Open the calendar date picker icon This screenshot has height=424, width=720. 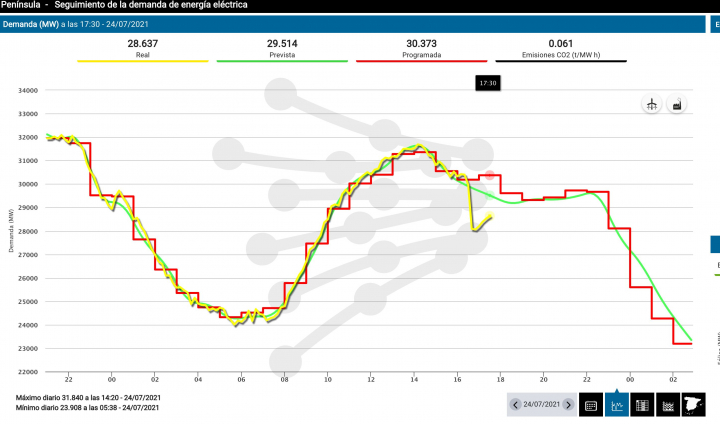591,405
